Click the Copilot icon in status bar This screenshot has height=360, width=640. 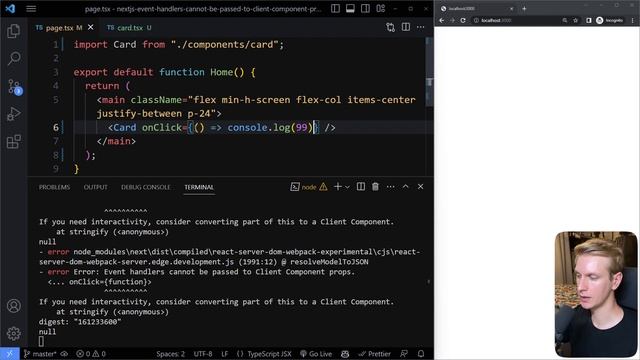click(x=345, y=354)
